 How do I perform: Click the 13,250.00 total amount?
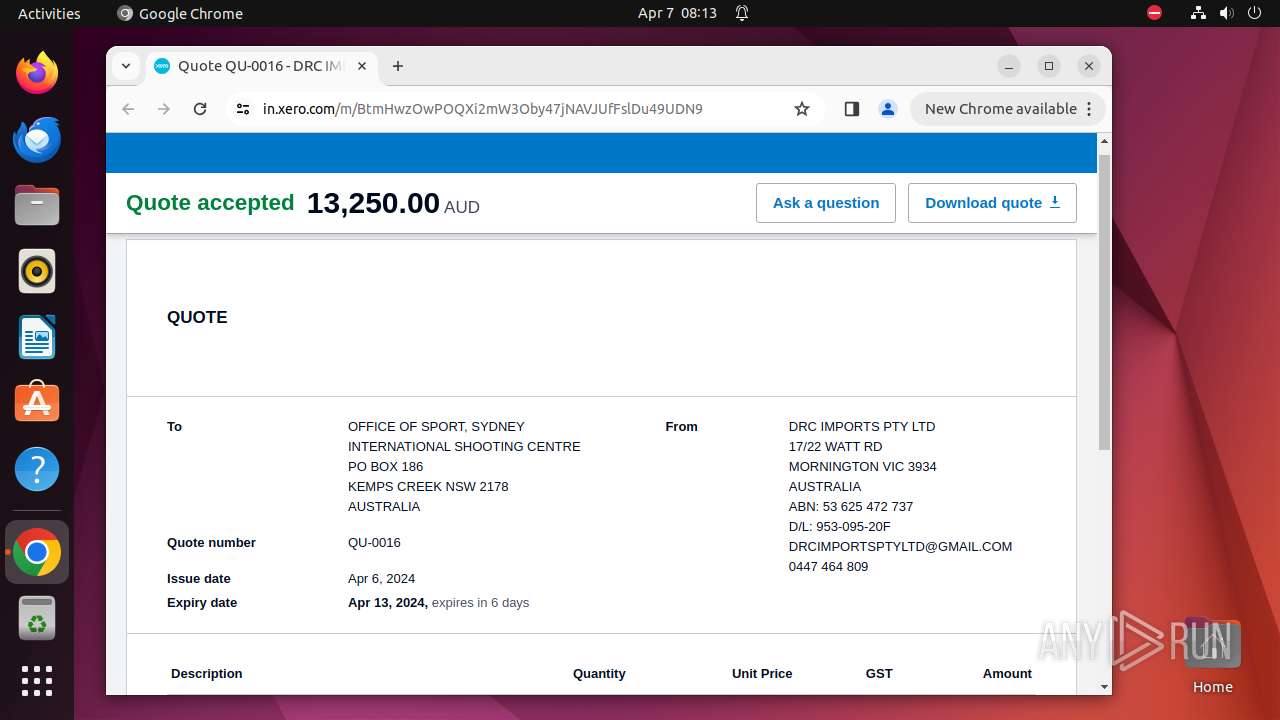373,203
